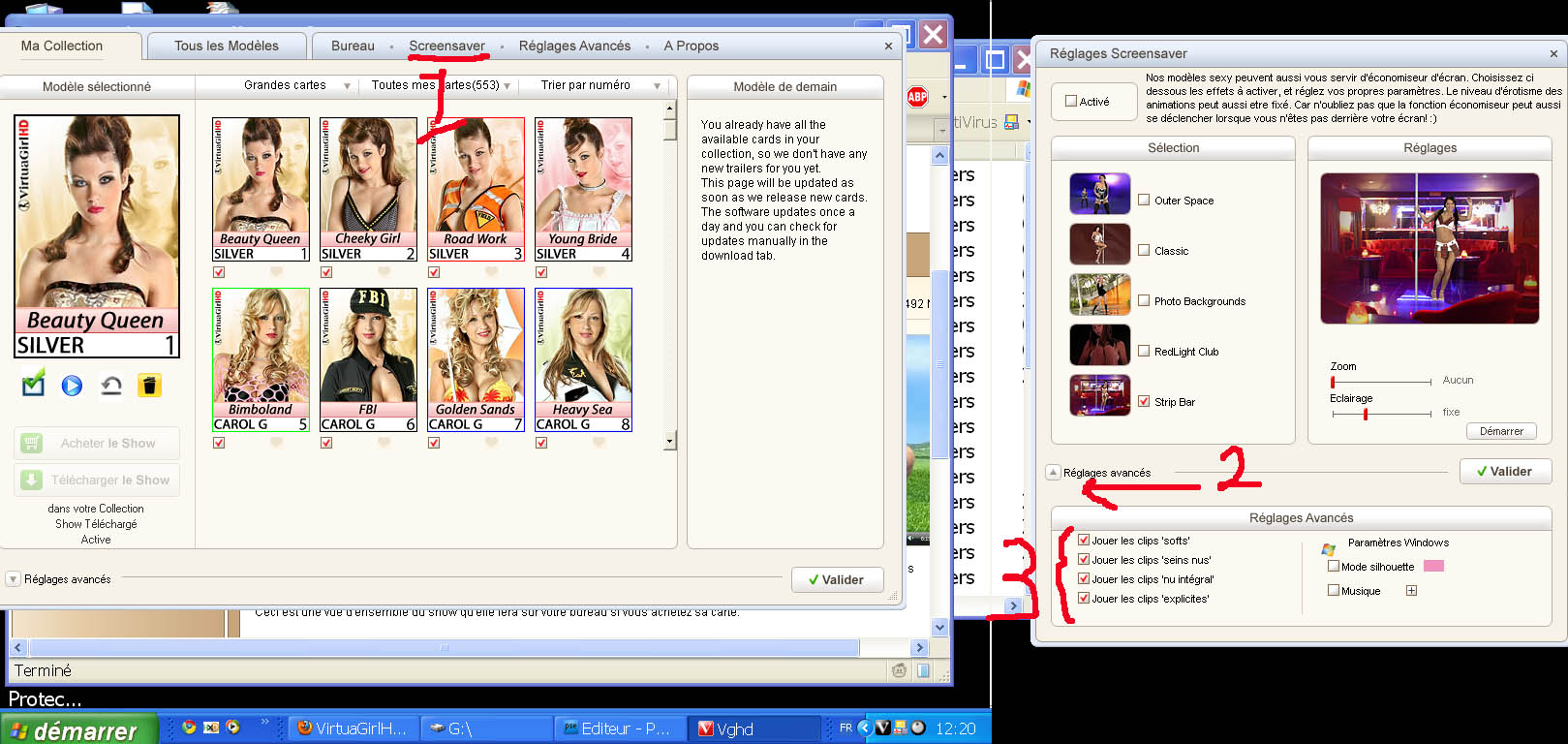The image size is (1568, 744).
Task: Check the Outer Space checkbox
Action: (x=1145, y=200)
